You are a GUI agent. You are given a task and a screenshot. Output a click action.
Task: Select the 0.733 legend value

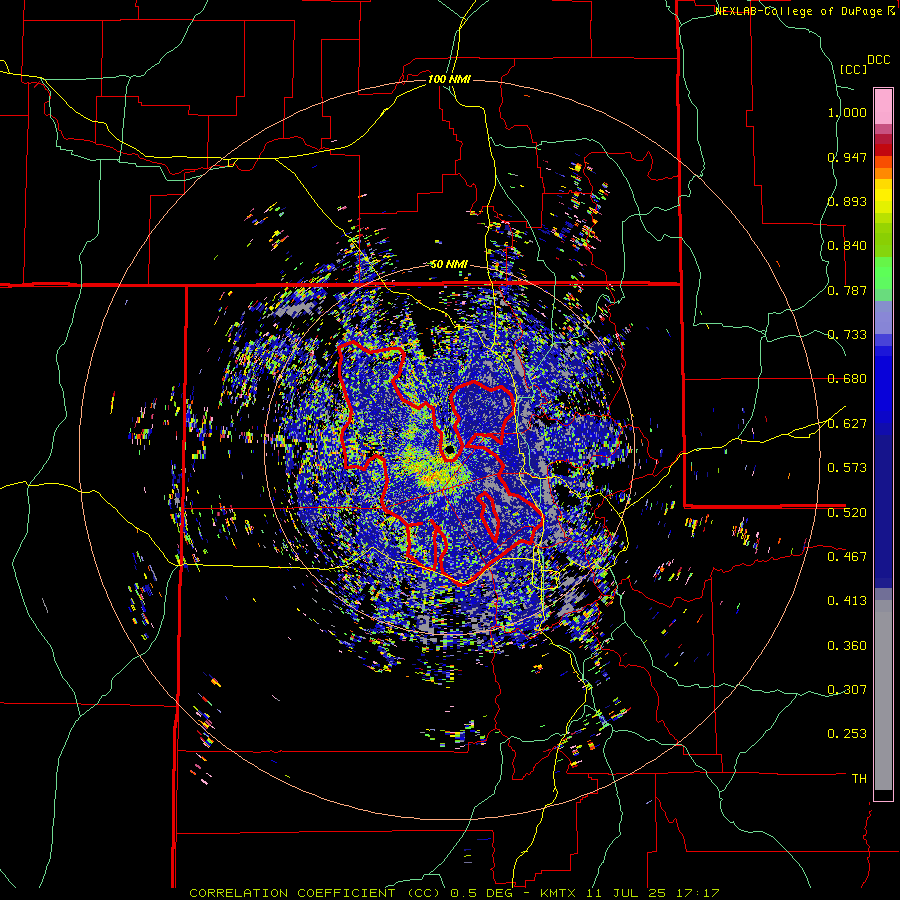click(x=847, y=335)
